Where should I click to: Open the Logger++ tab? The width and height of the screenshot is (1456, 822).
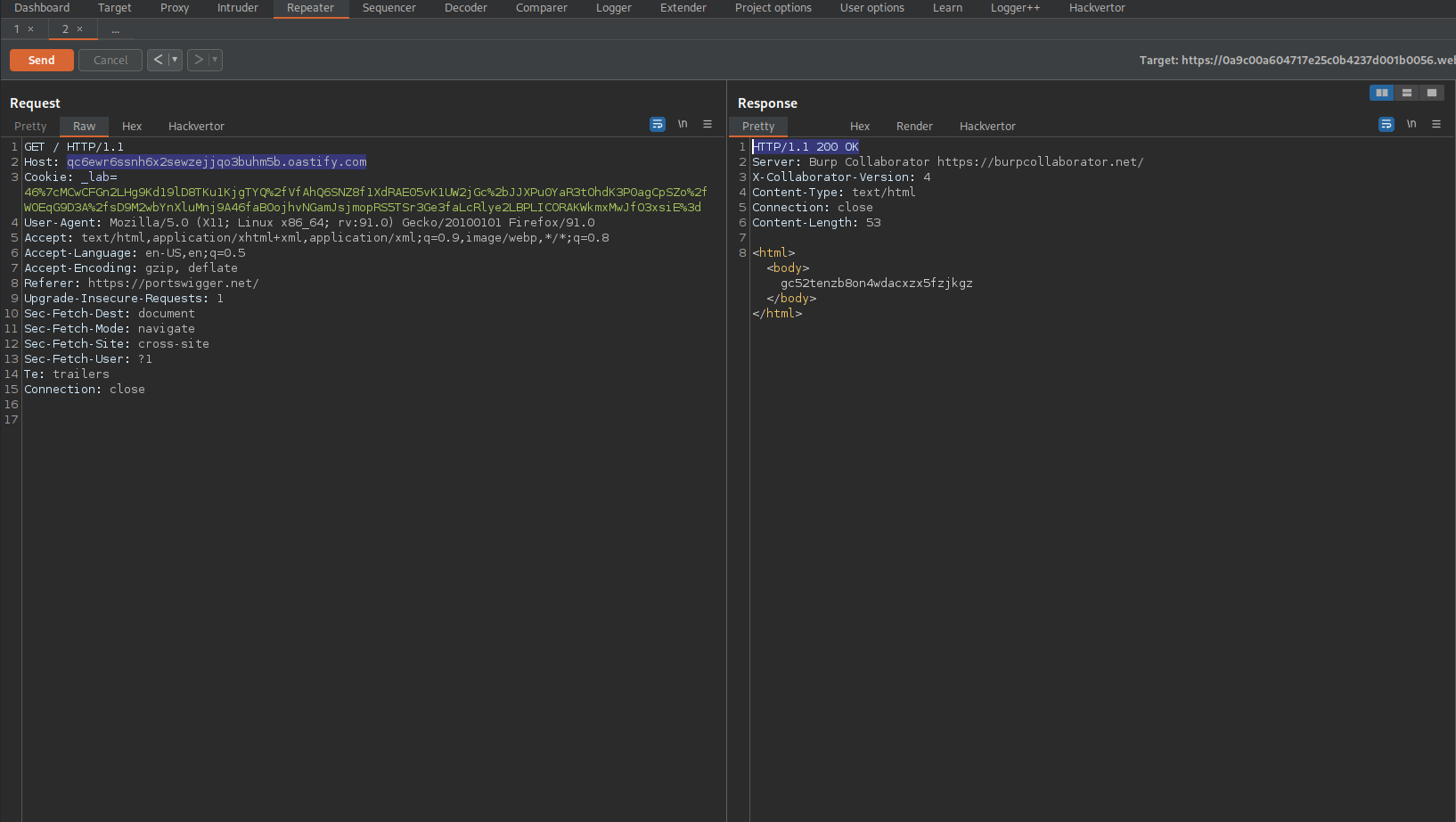tap(1016, 8)
